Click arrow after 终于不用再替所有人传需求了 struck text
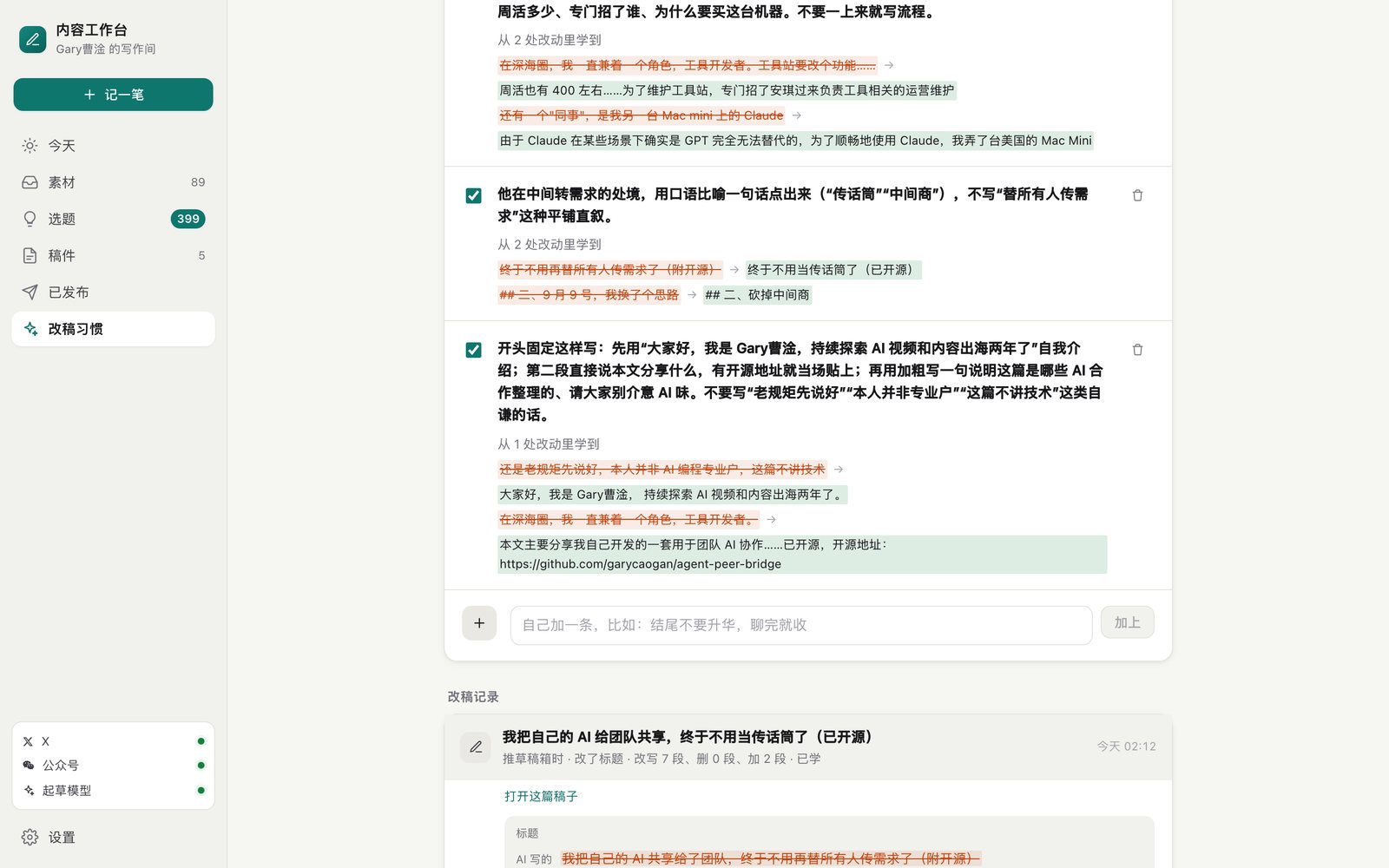Screen dimensions: 1389x868 click(734, 270)
